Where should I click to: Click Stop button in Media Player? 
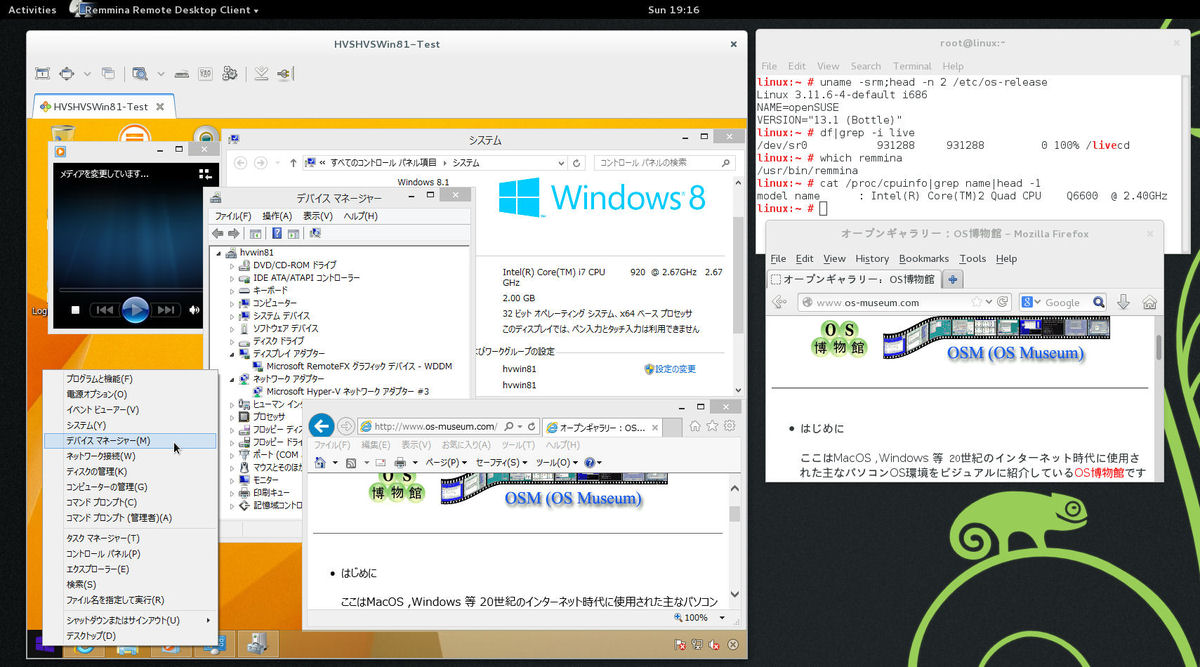tap(74, 310)
